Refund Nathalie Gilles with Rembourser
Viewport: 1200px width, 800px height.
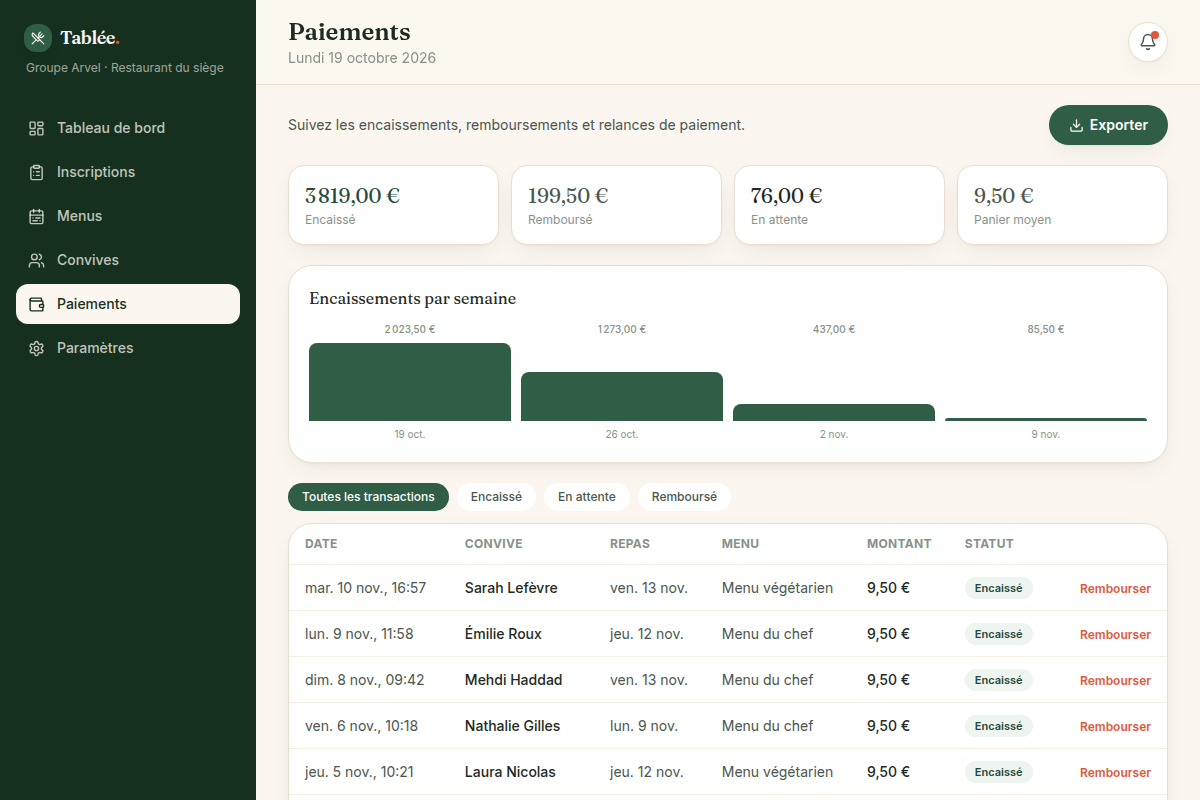tap(1115, 727)
